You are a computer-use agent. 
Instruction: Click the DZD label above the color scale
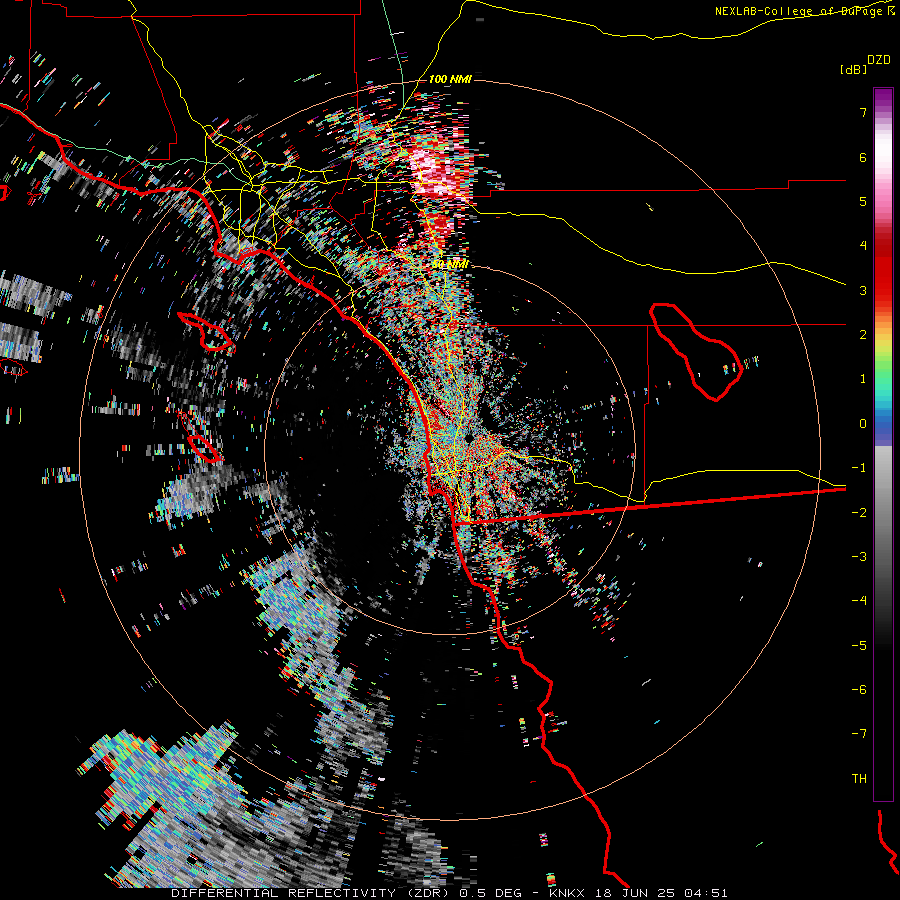pyautogui.click(x=878, y=60)
